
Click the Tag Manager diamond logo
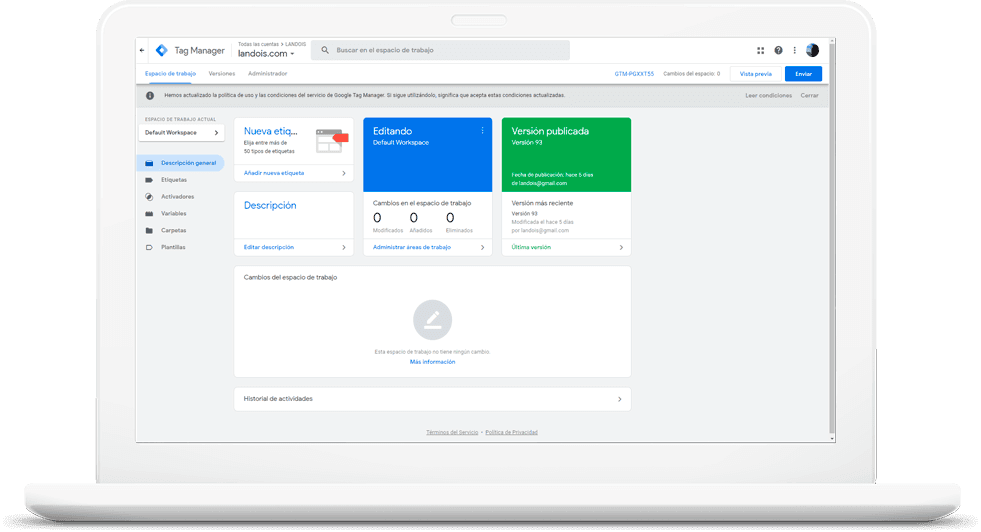161,50
